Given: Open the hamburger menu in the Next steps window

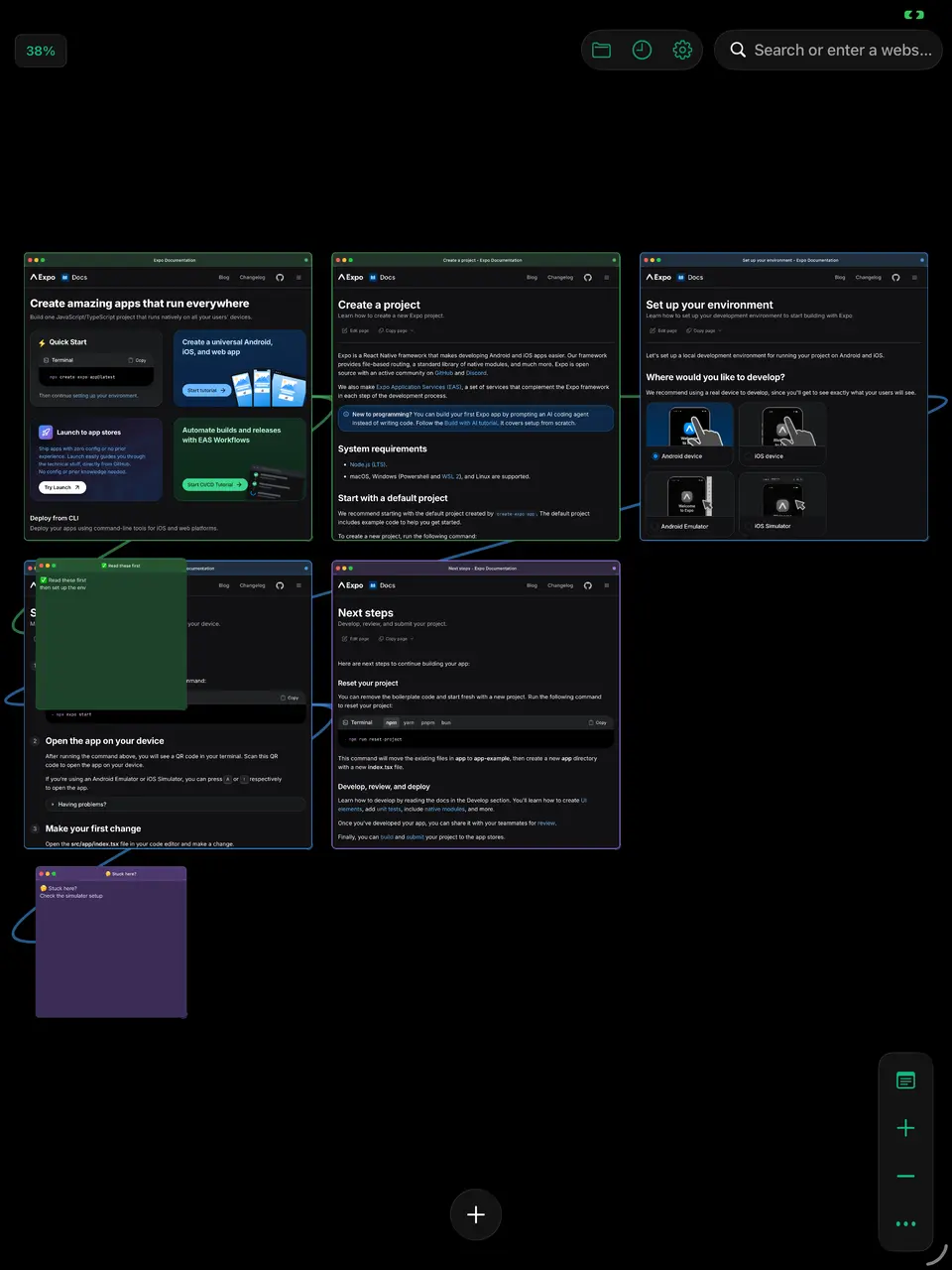Looking at the screenshot, I should click(607, 585).
